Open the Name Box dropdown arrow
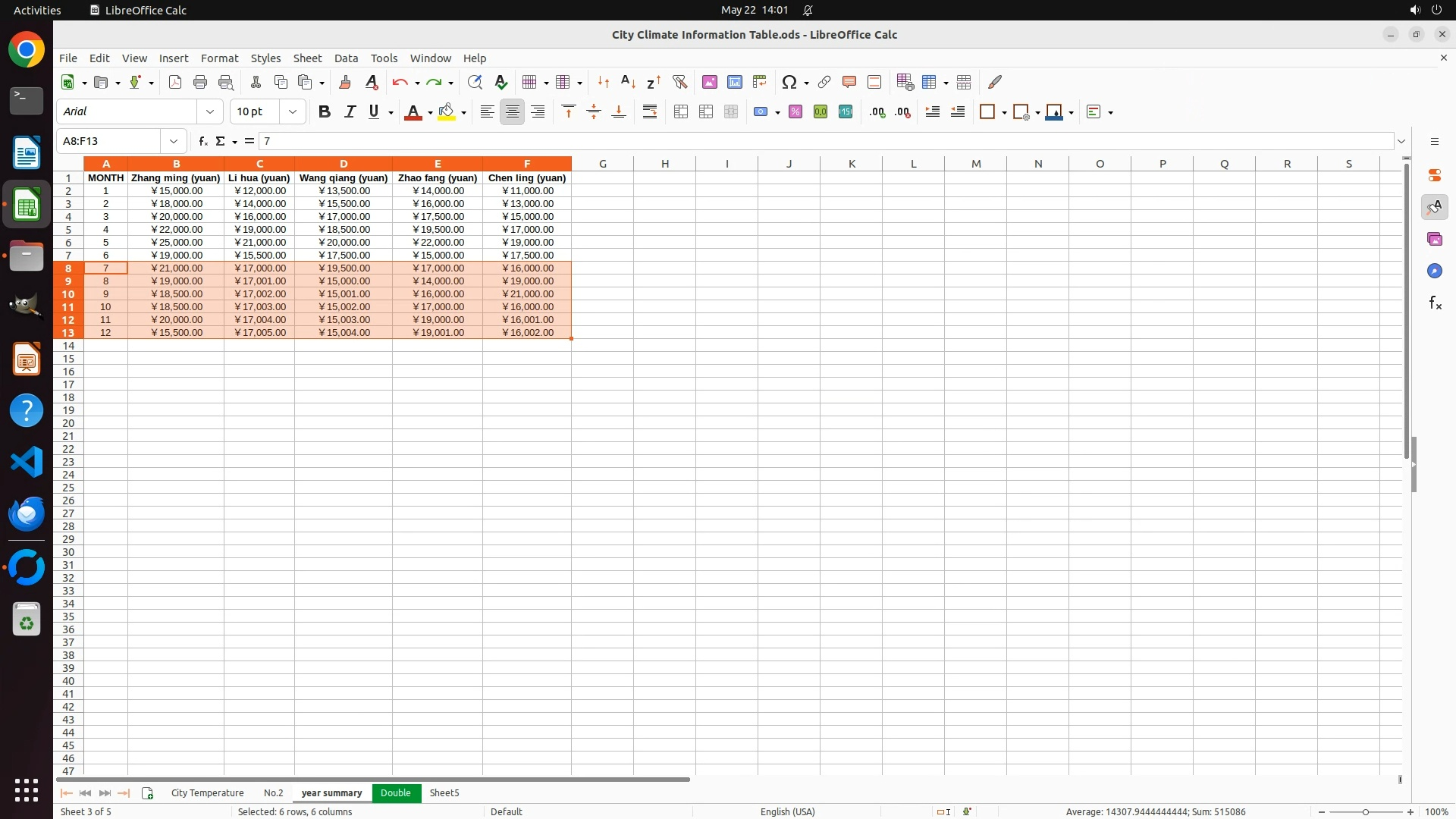 tap(174, 141)
